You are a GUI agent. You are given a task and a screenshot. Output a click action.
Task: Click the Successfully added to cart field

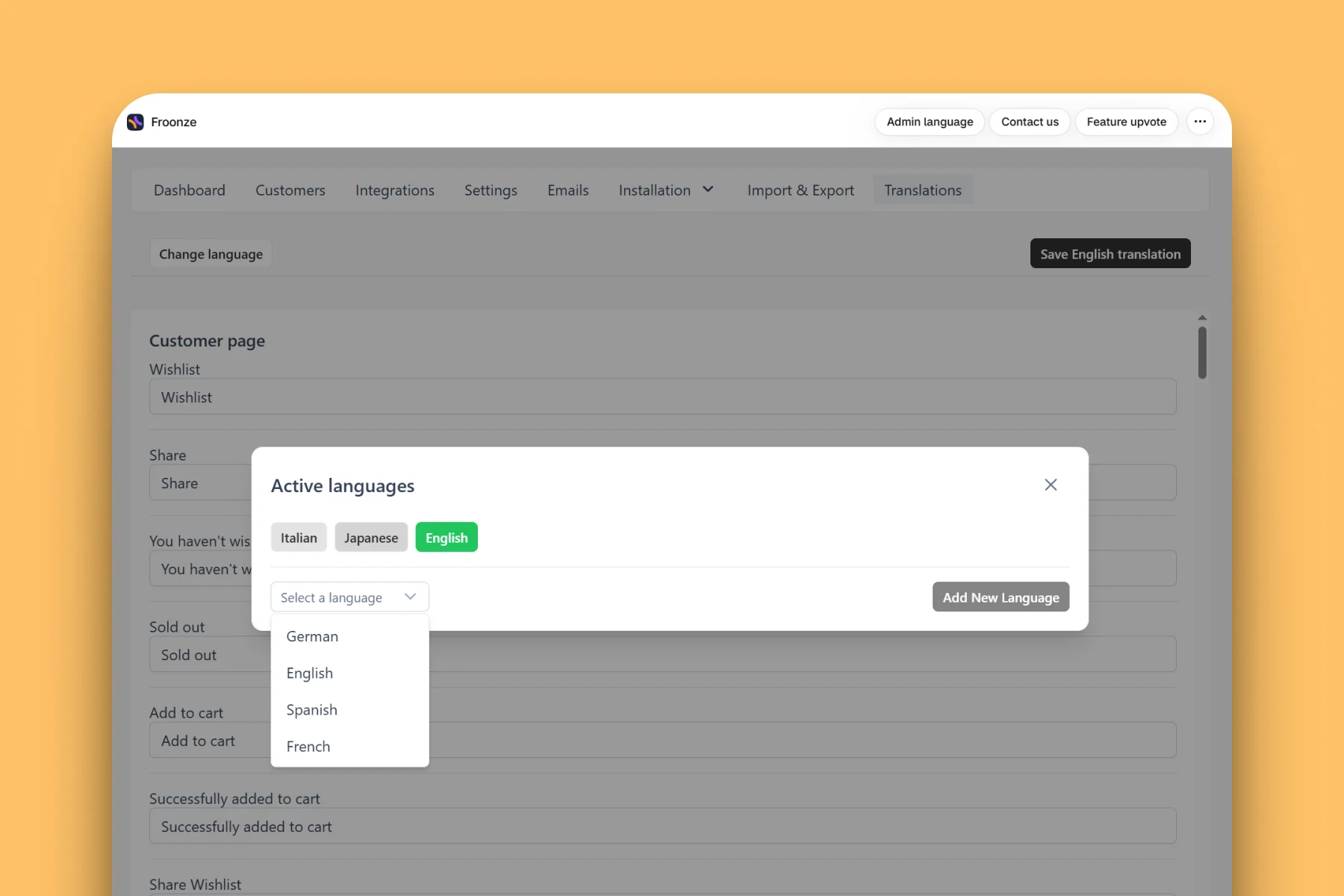click(x=663, y=827)
